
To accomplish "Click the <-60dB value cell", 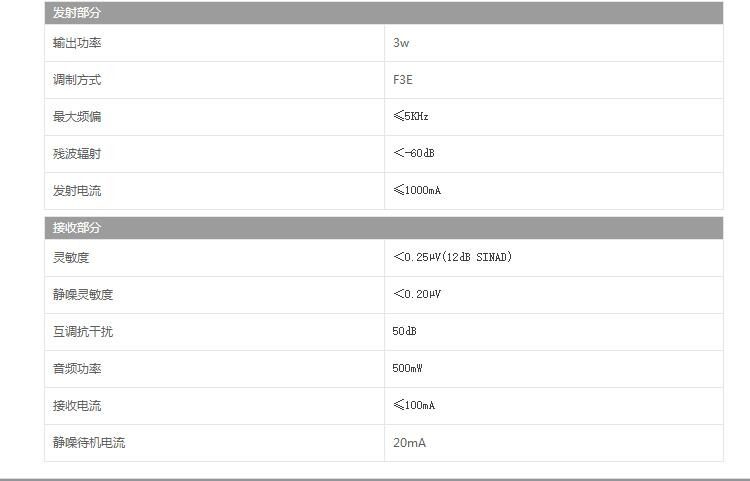I will point(414,154).
